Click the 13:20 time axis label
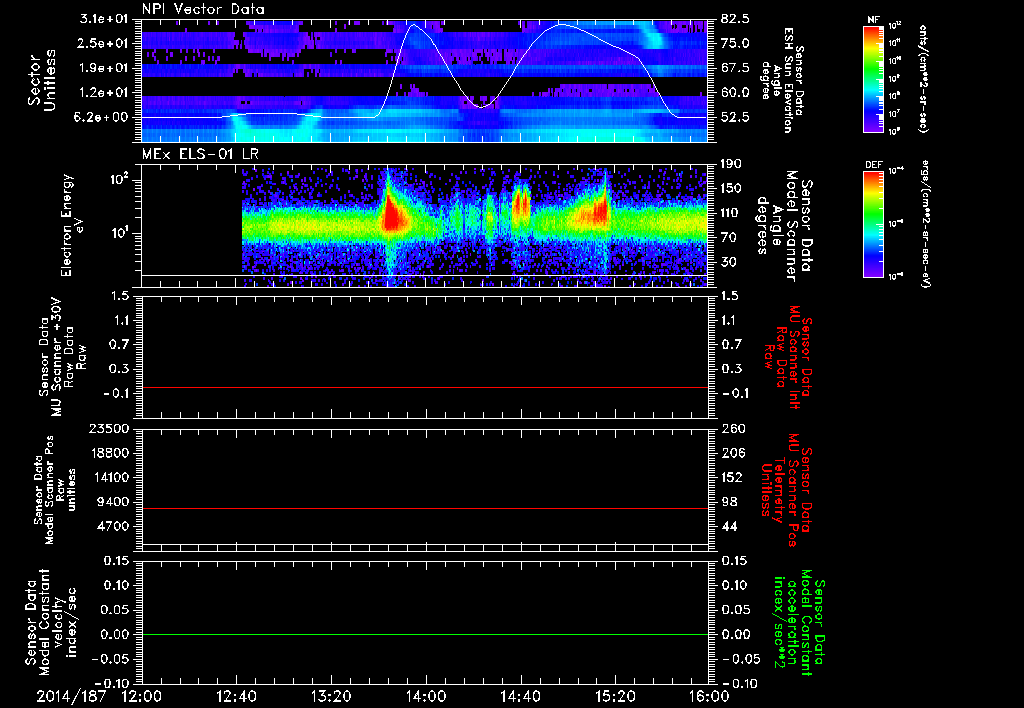Screen dimensions: 1024x708 331,696
